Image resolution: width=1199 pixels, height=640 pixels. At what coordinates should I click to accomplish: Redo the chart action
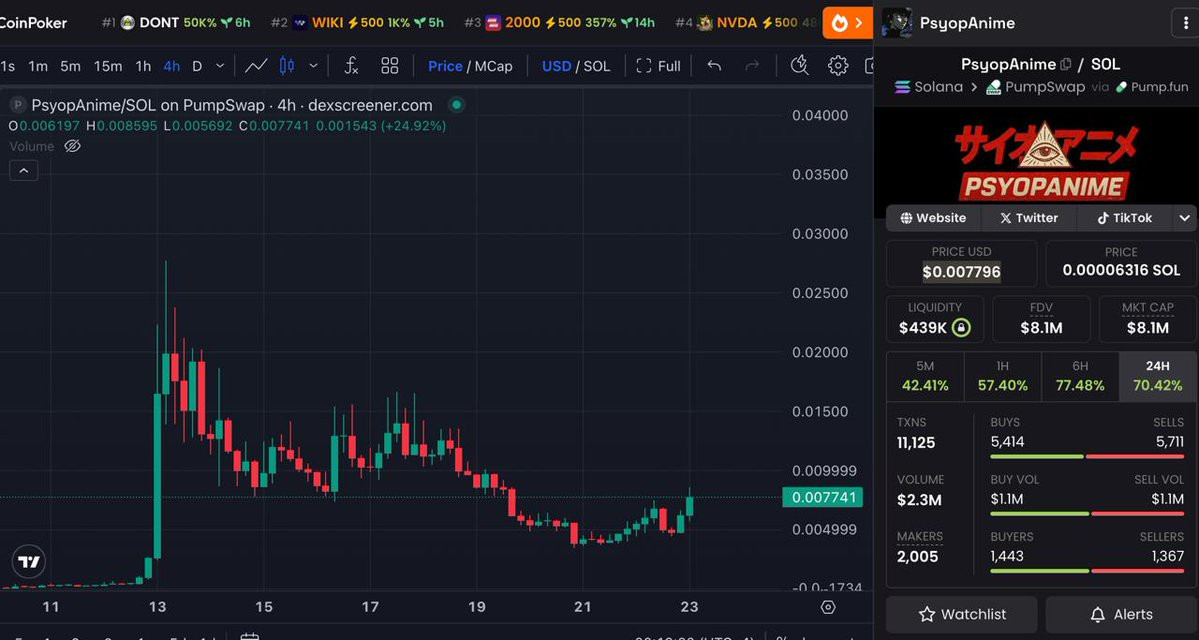(x=752, y=66)
